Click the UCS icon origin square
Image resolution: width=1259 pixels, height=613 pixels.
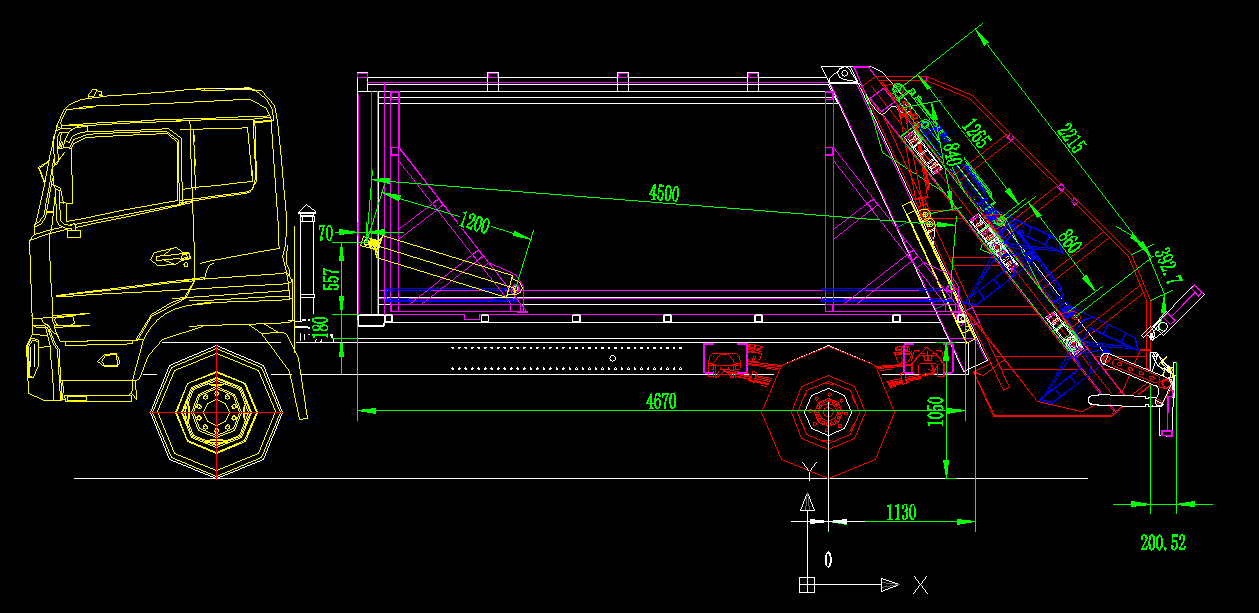coord(807,584)
